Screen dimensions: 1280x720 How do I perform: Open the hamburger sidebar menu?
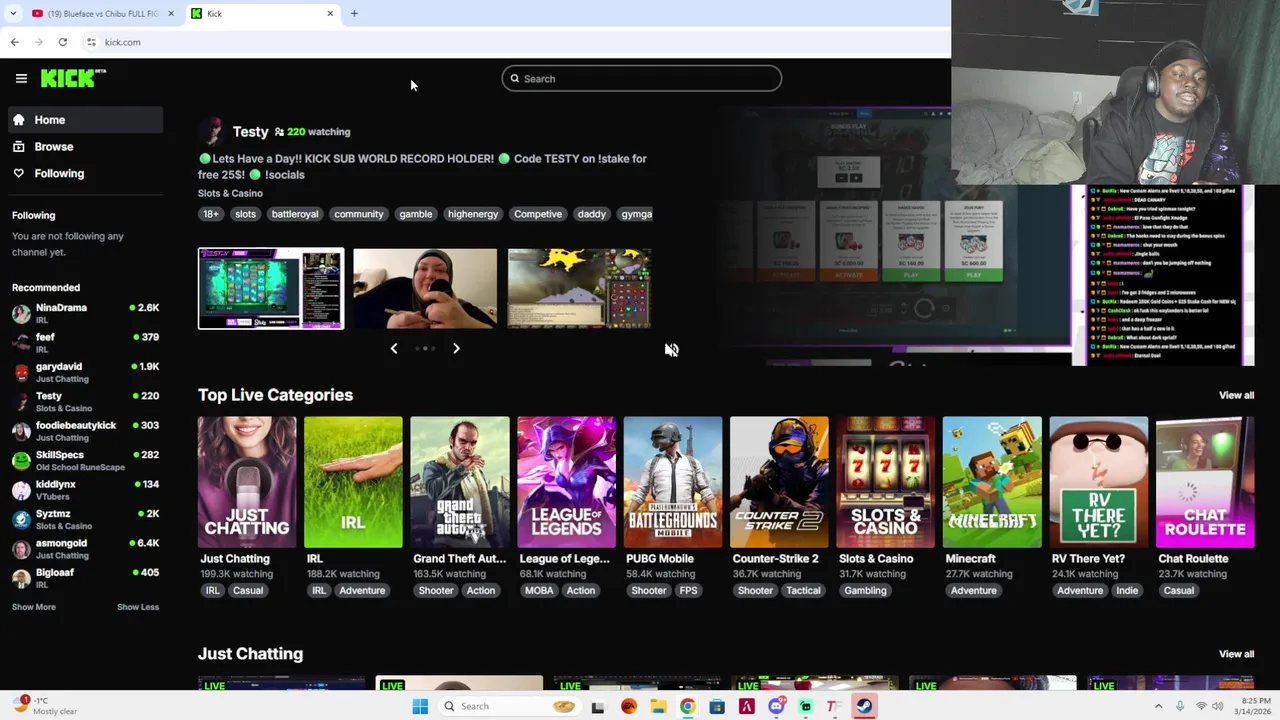[21, 78]
